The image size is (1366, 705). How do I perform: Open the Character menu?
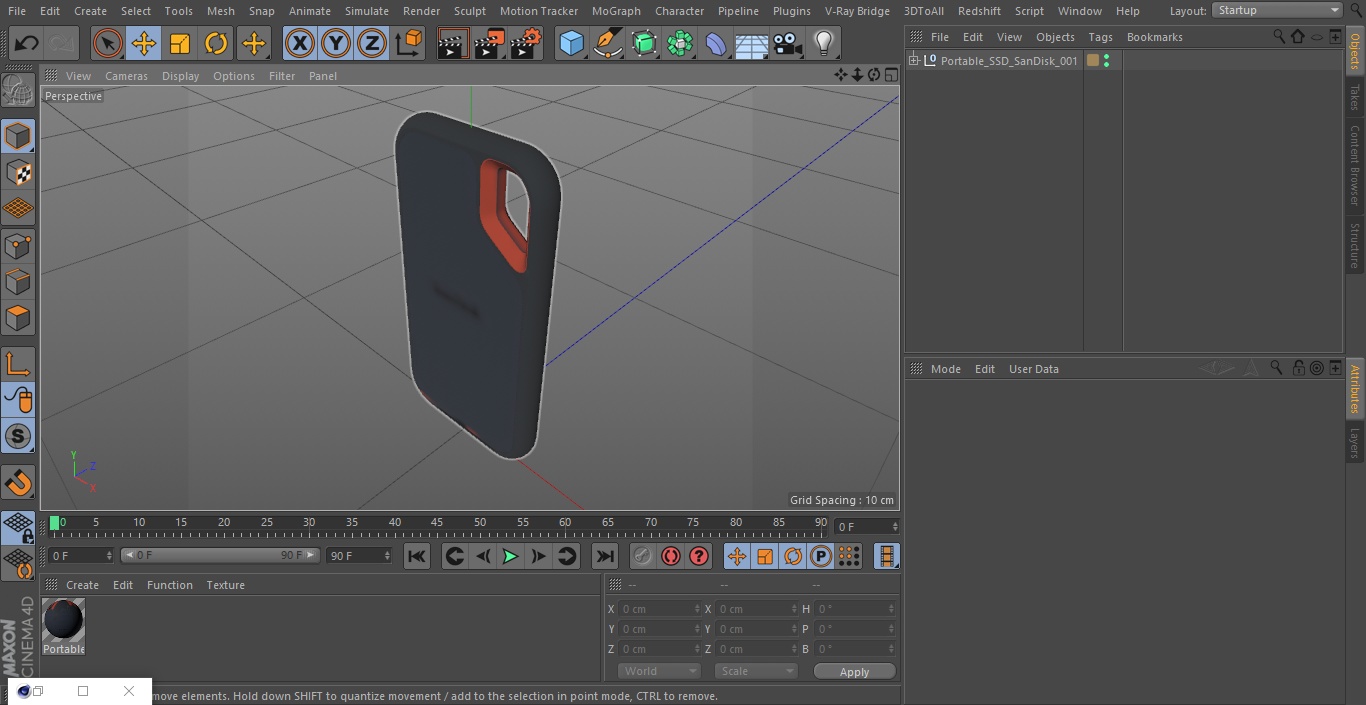pyautogui.click(x=679, y=11)
